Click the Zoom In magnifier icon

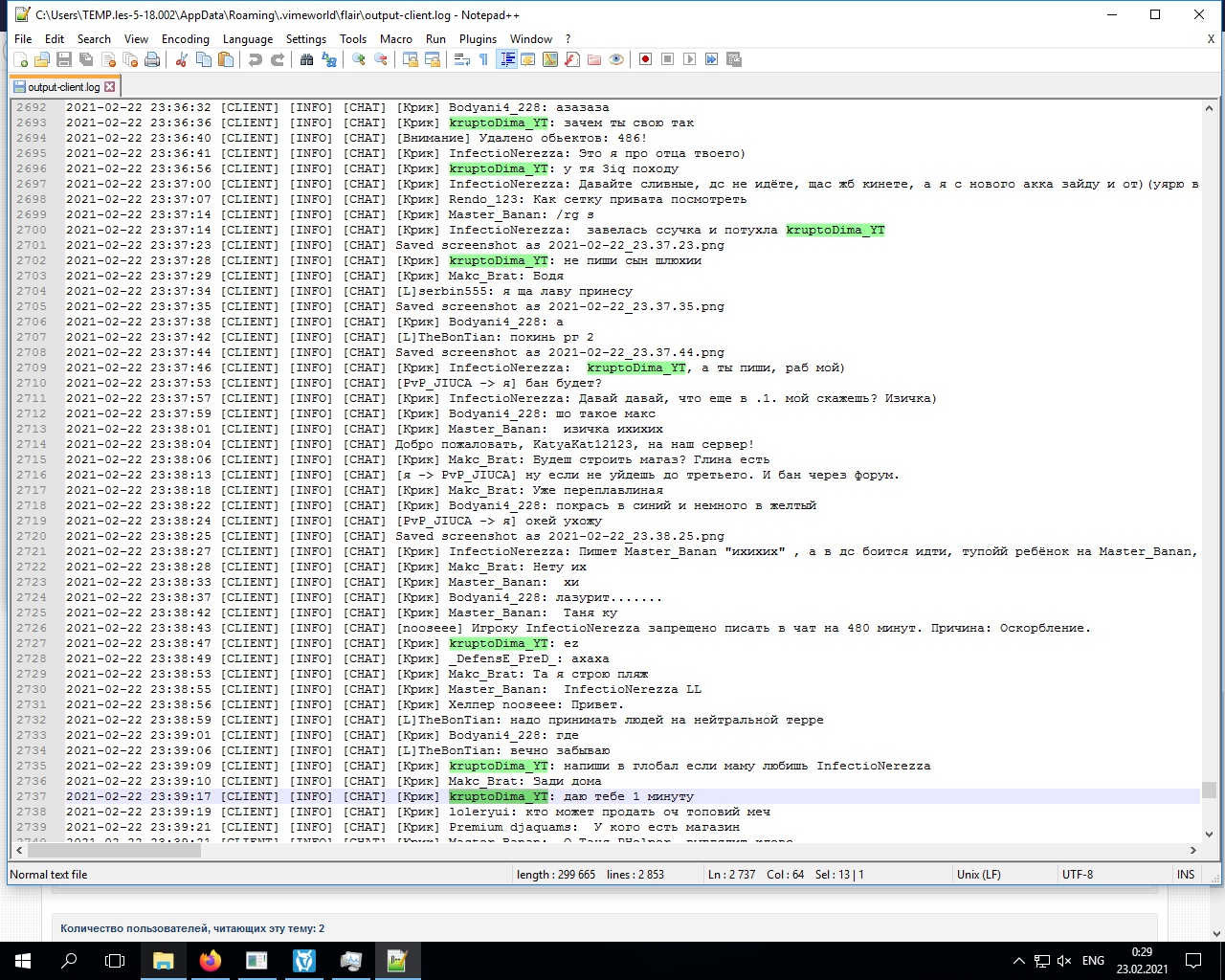point(358,59)
